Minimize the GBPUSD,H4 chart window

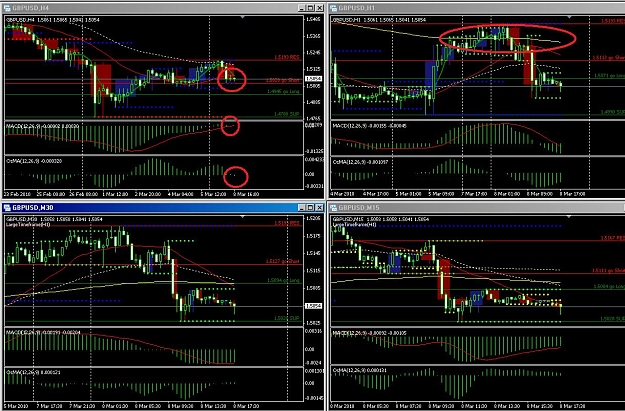click(302, 8)
